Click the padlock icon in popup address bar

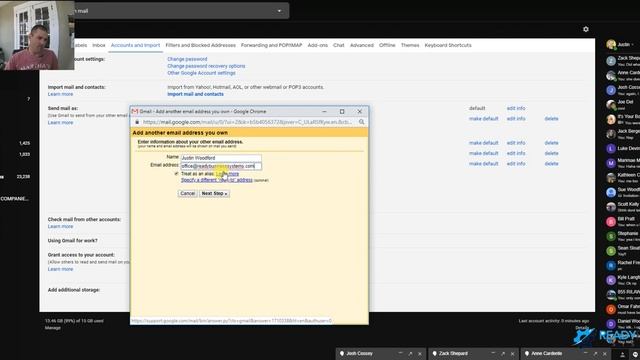[x=137, y=122]
